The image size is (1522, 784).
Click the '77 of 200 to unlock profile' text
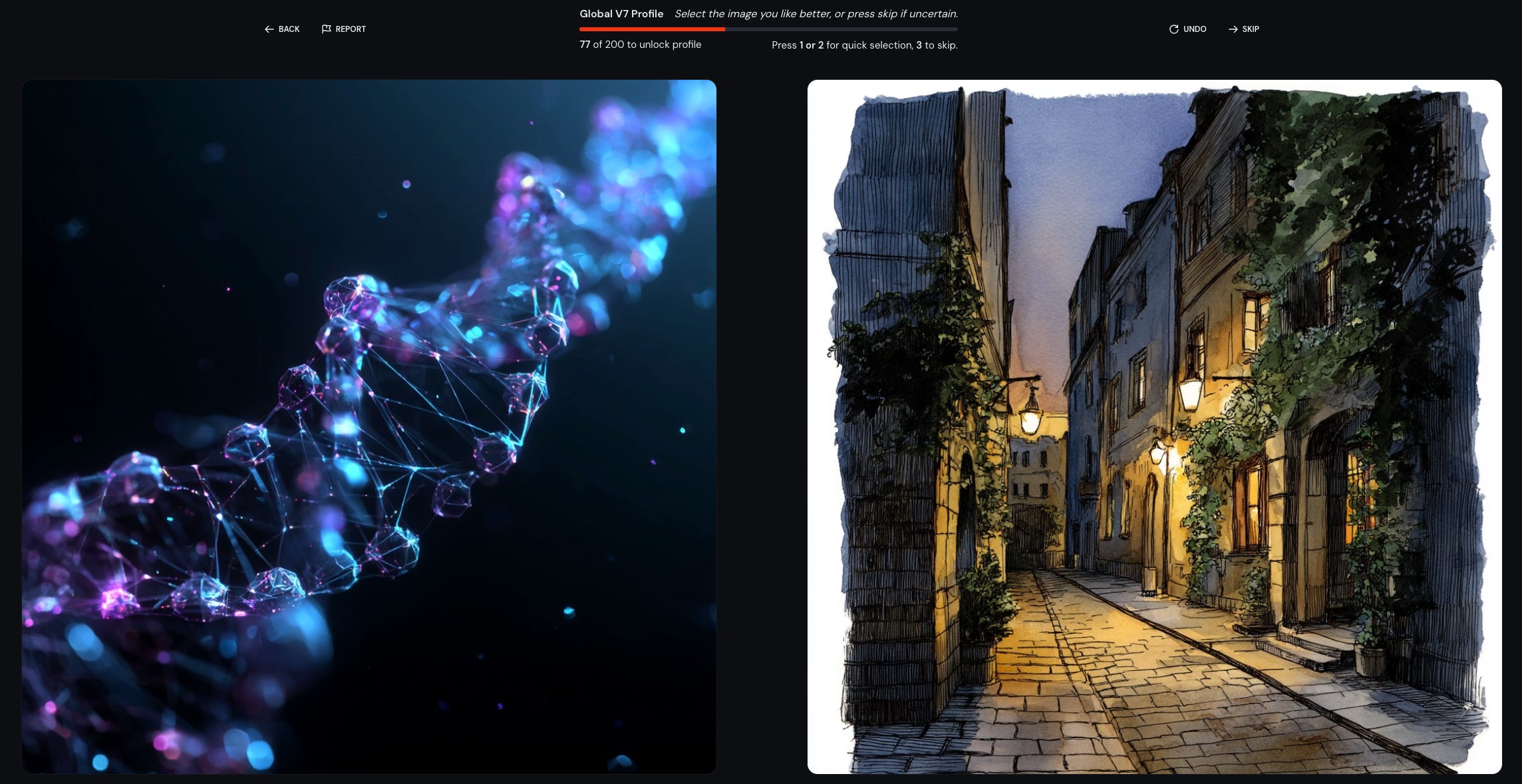[x=640, y=45]
